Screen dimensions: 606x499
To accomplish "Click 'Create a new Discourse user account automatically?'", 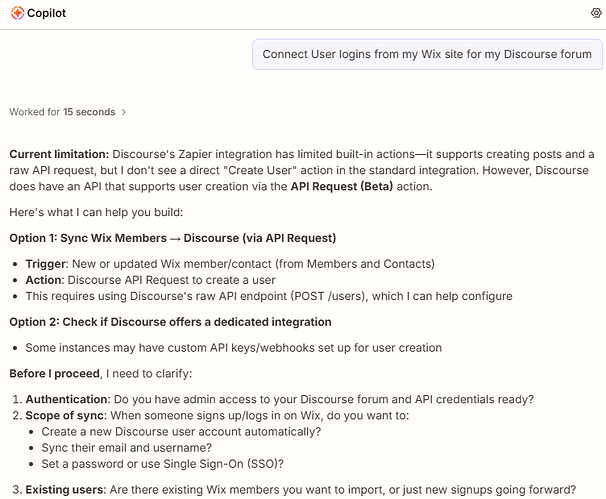I will click(181, 432).
